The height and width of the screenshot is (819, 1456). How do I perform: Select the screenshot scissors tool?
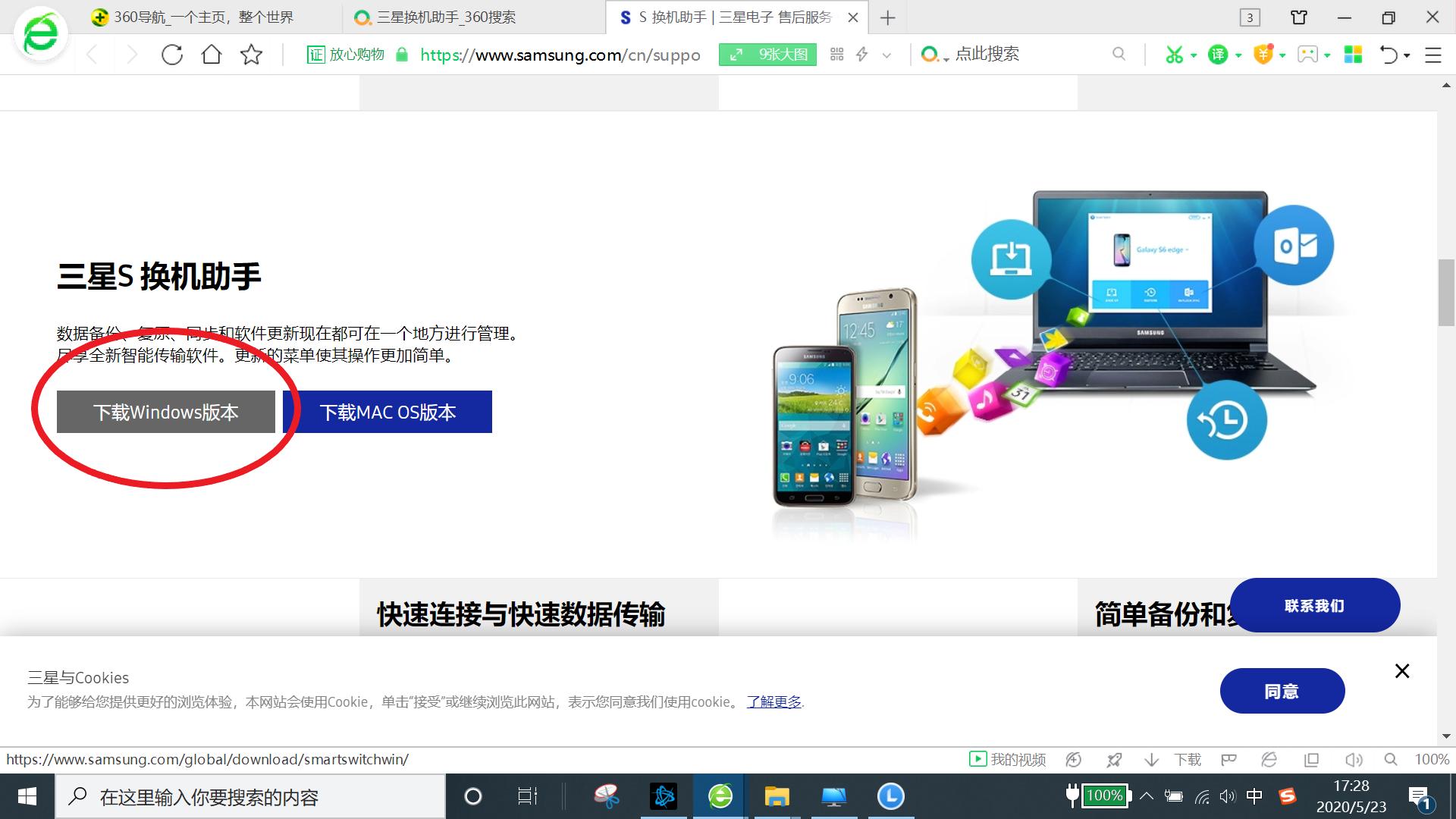[1175, 55]
